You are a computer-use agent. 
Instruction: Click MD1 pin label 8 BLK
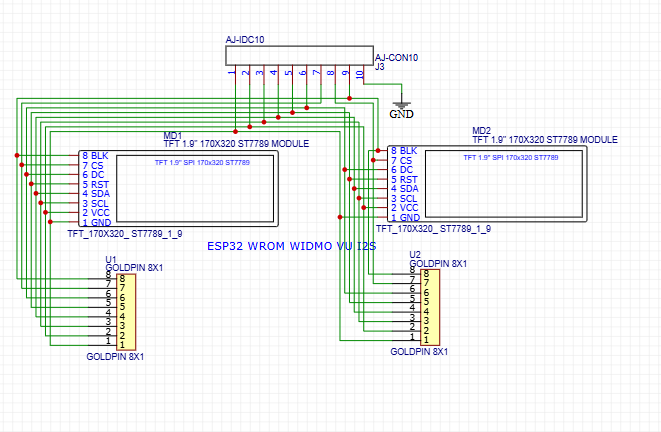(96, 156)
